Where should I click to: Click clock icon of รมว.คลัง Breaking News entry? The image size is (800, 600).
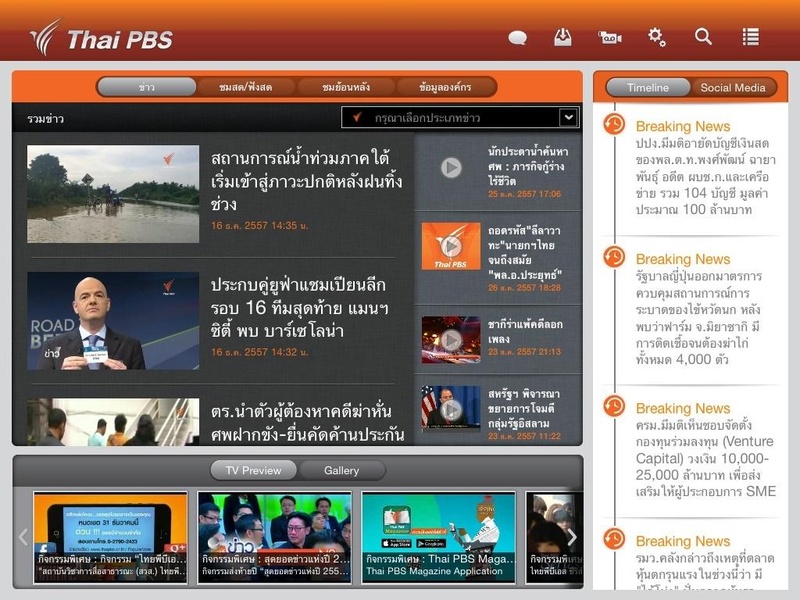click(x=614, y=539)
